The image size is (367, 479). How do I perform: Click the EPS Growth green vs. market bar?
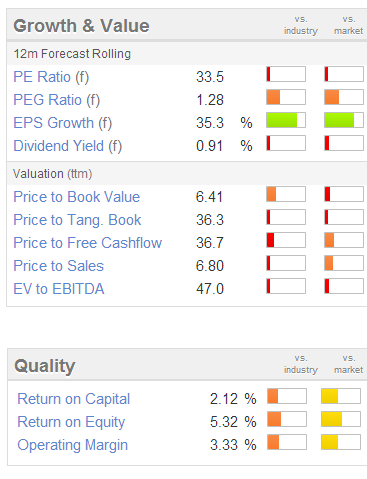click(x=344, y=120)
